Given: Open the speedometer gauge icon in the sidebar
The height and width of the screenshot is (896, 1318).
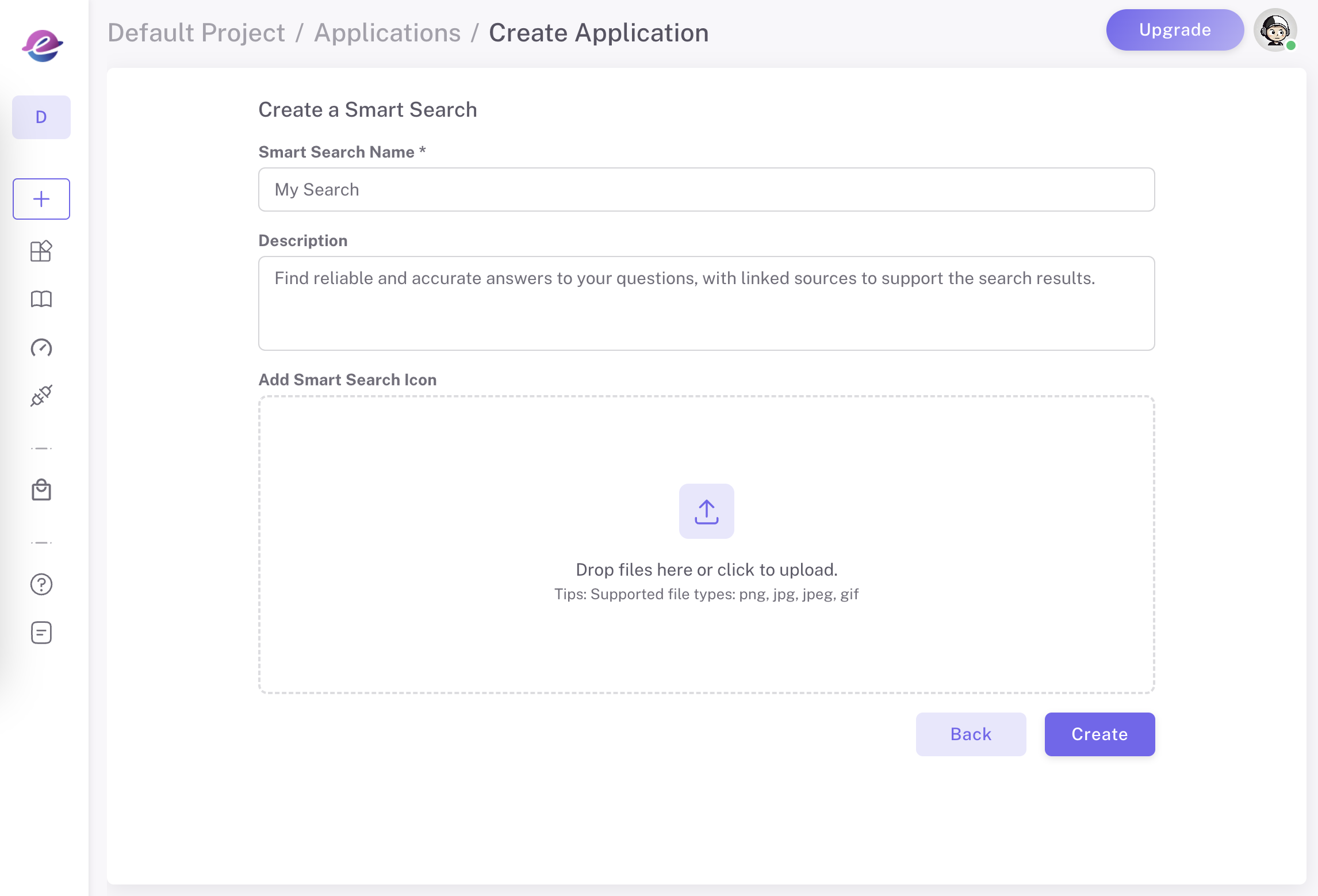Looking at the screenshot, I should pyautogui.click(x=41, y=347).
